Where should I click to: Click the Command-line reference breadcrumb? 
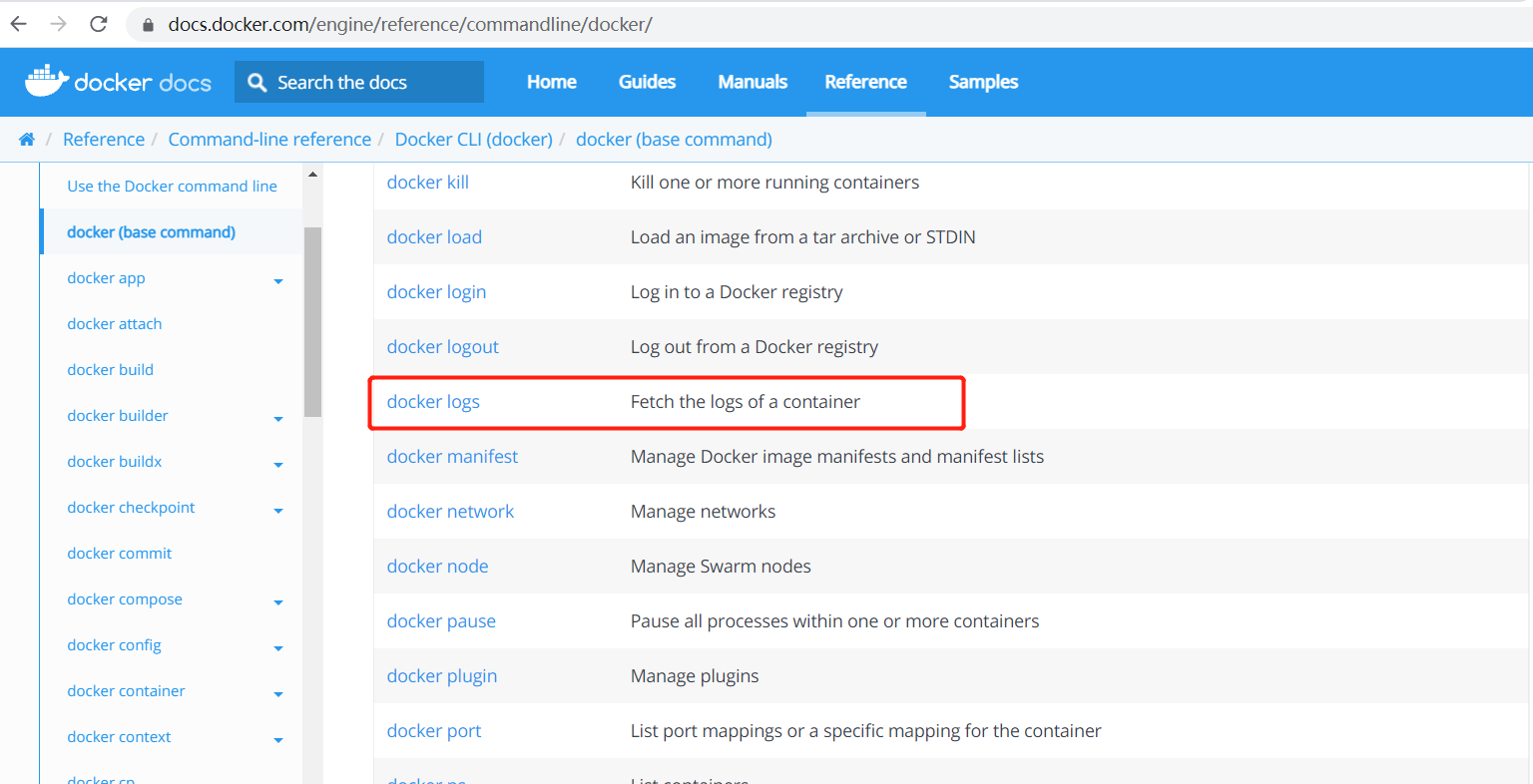point(269,139)
